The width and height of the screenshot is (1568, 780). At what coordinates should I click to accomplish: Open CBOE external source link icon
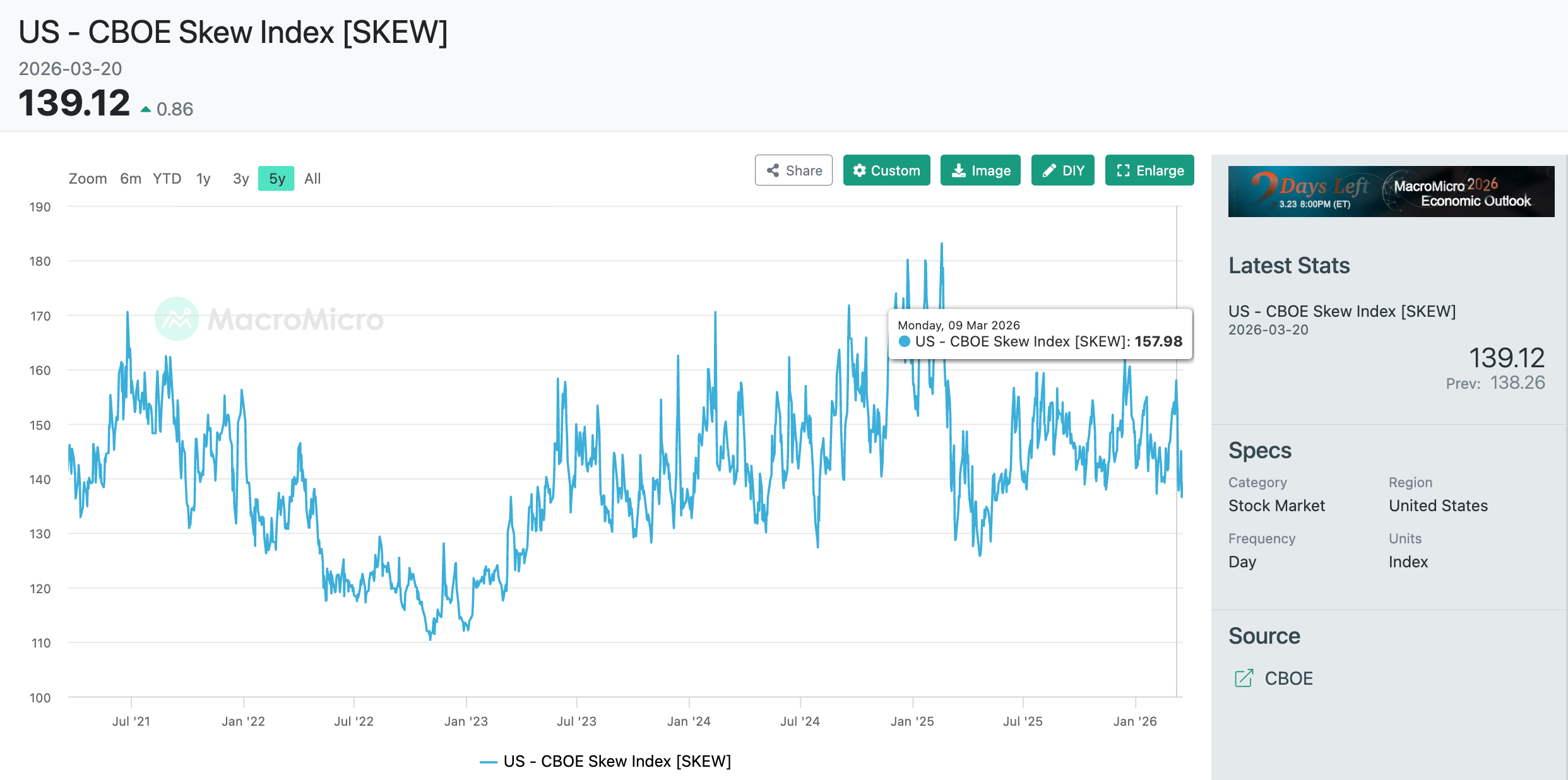[1243, 678]
